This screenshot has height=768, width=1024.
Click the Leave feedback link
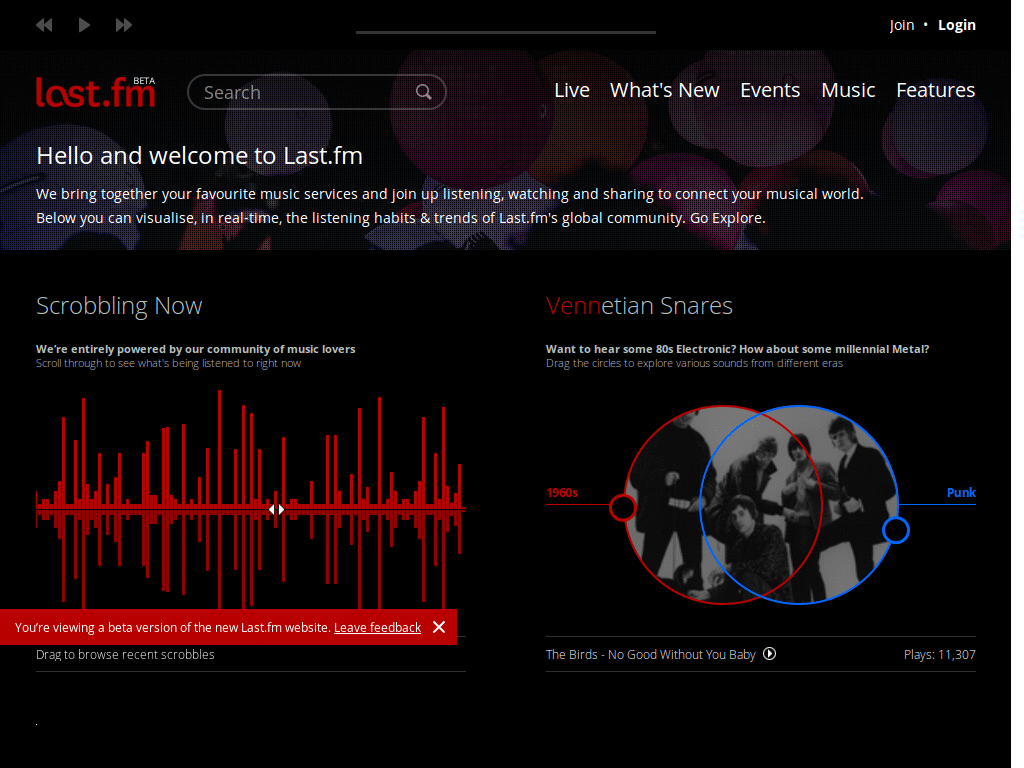[377, 627]
